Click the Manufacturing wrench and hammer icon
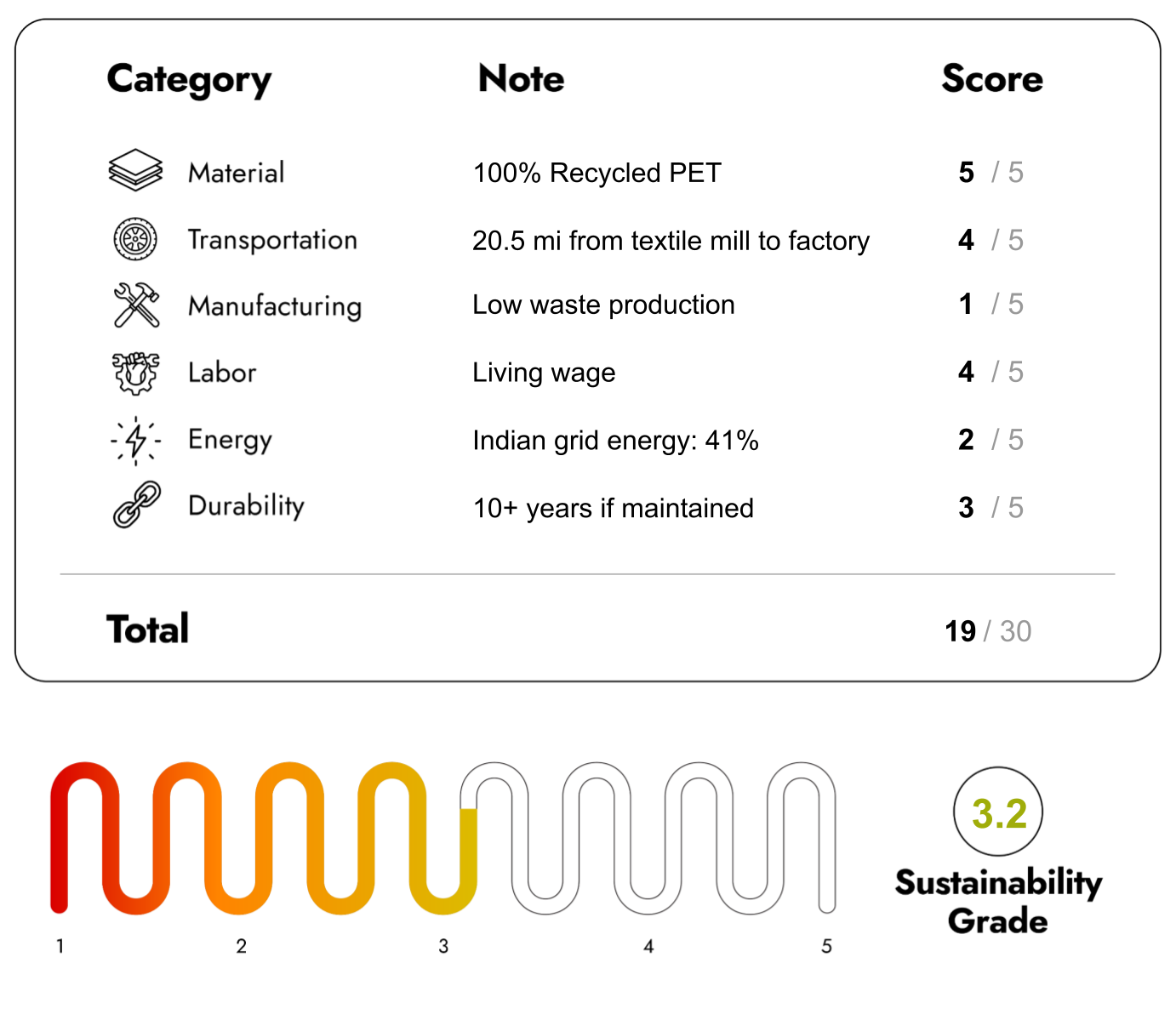Viewport: 1176px width, 1020px height. (136, 305)
